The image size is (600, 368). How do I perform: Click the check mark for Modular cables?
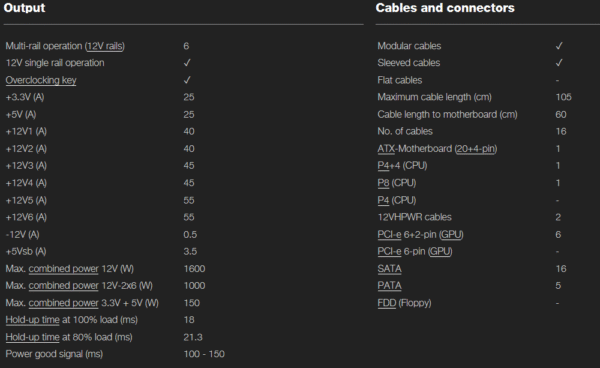coord(559,46)
